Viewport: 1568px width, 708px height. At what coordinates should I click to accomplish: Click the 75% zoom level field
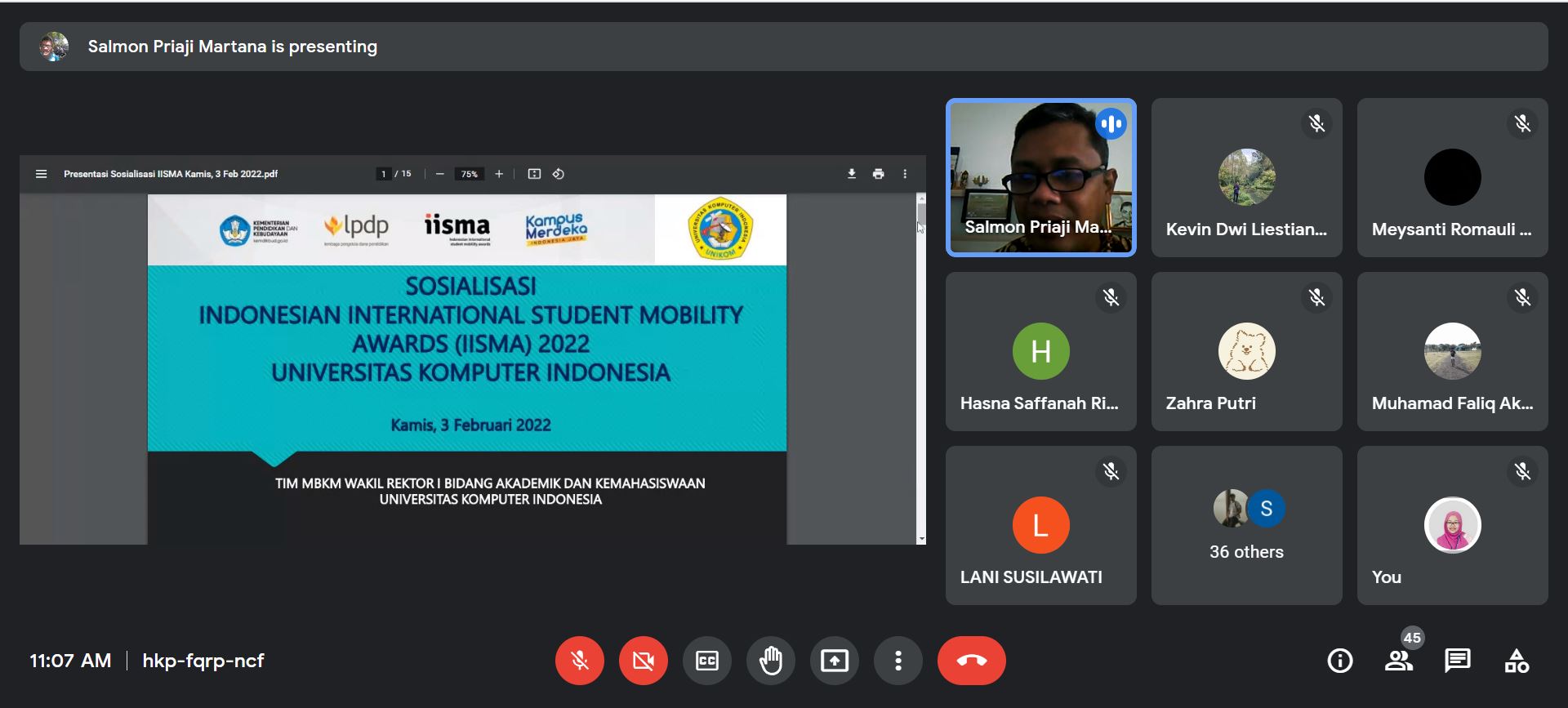click(x=470, y=174)
